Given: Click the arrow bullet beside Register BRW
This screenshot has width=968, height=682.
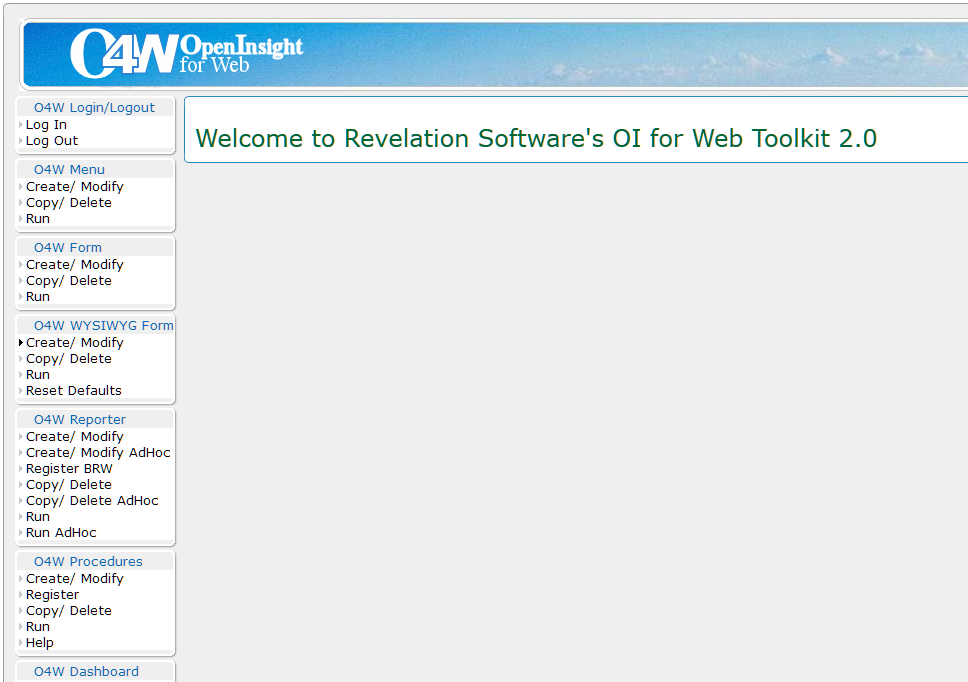Looking at the screenshot, I should [21, 468].
